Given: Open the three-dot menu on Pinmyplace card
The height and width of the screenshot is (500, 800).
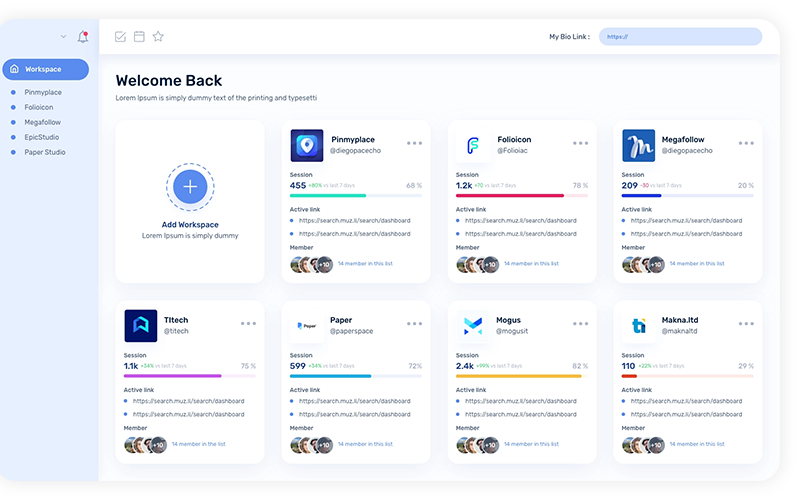Looking at the screenshot, I should point(414,143).
